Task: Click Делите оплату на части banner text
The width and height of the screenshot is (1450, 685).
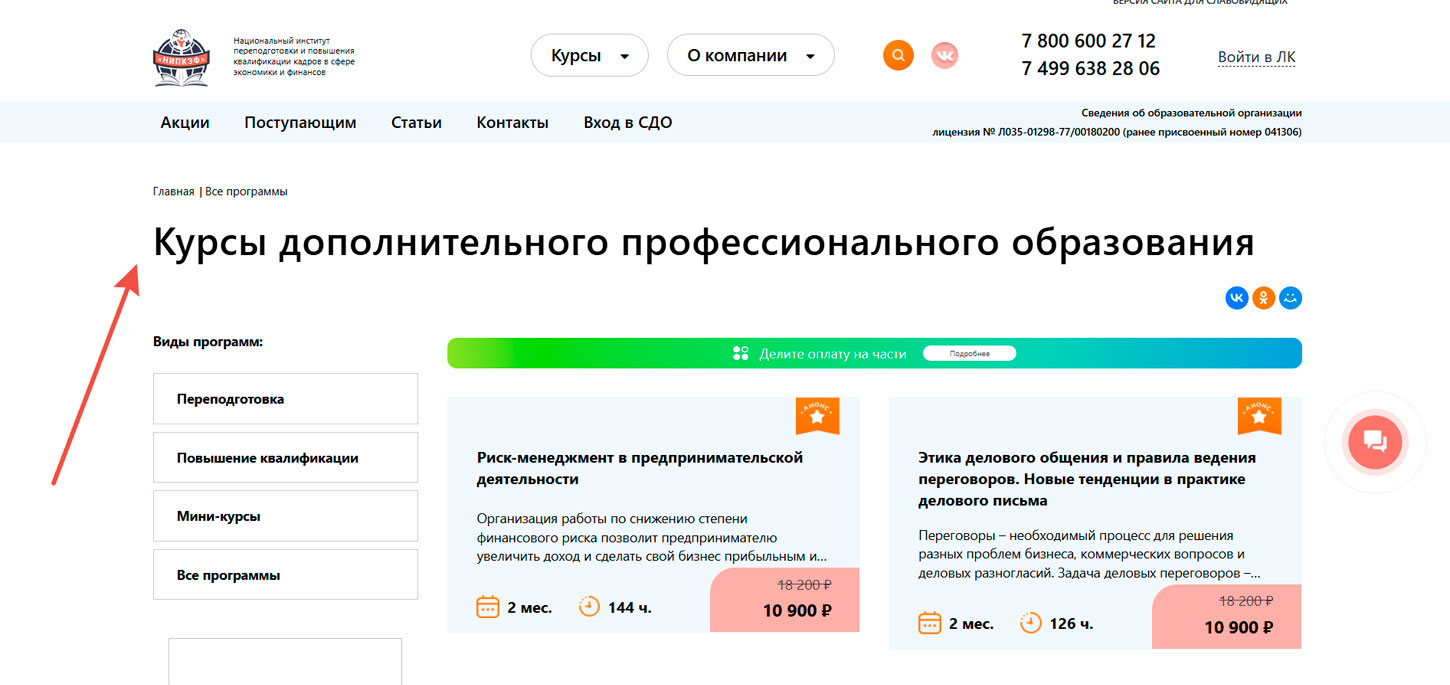Action: [832, 353]
